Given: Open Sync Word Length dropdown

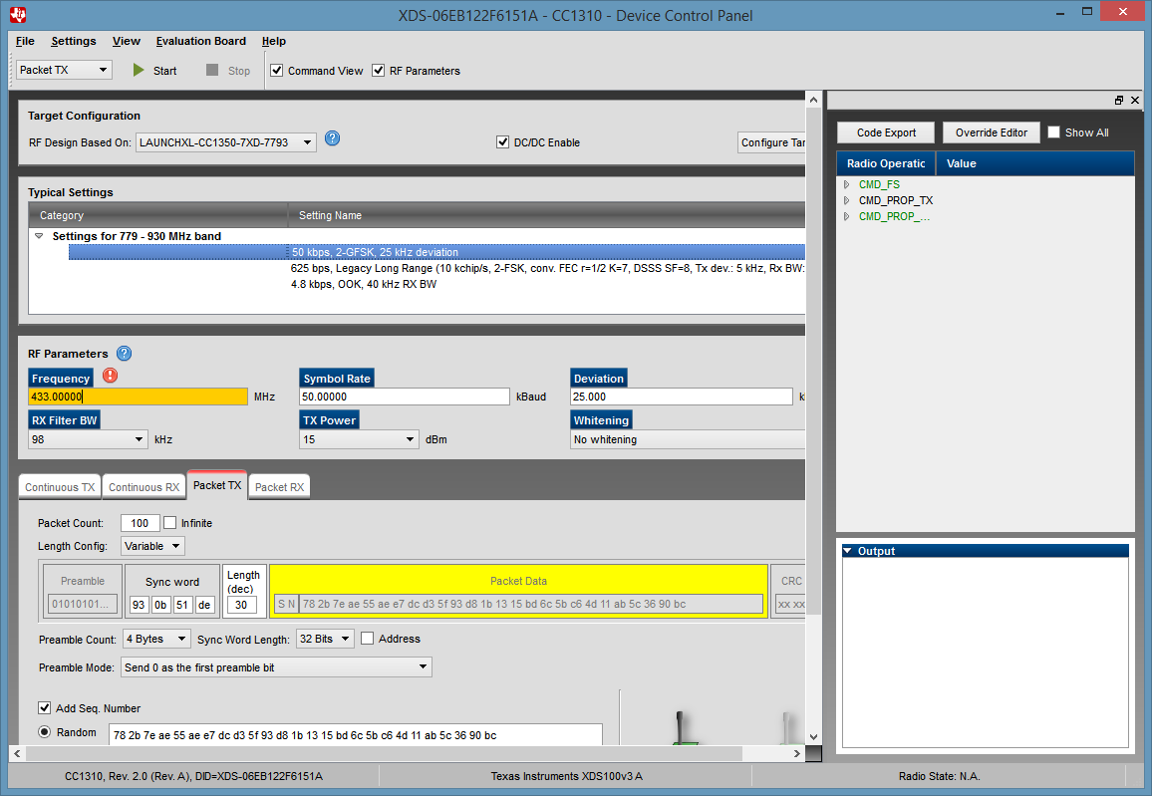Looking at the screenshot, I should coord(325,639).
